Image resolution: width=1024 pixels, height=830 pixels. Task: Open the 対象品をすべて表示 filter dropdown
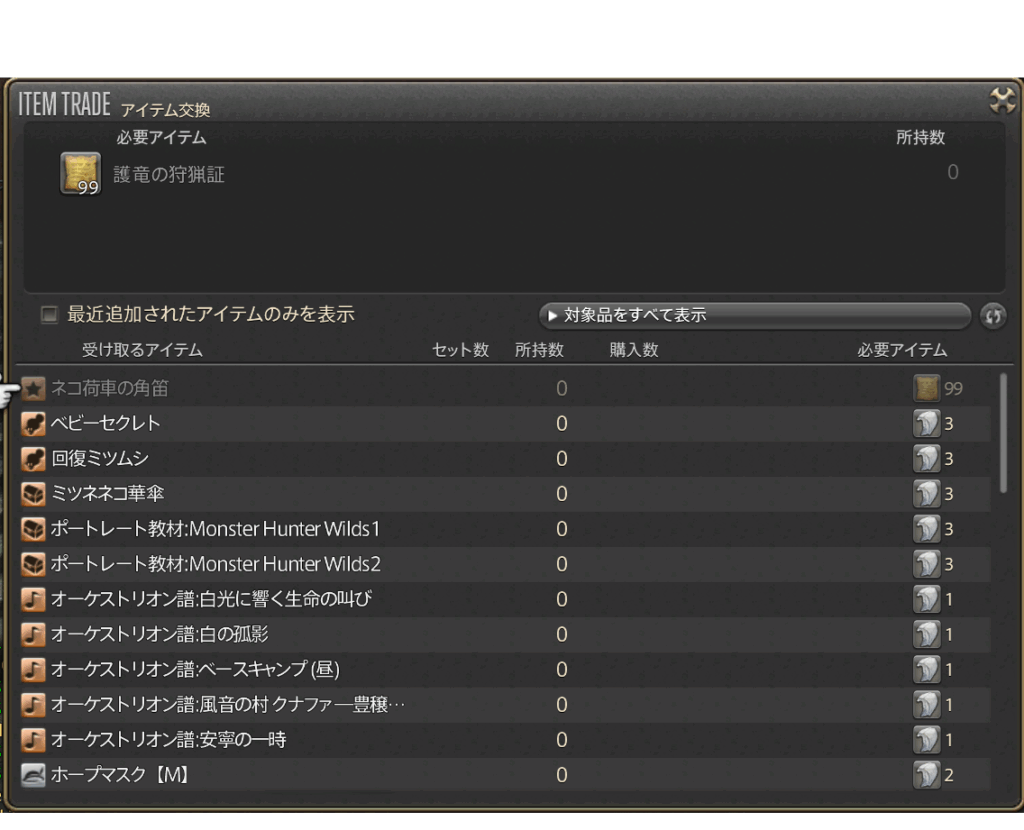(x=754, y=316)
